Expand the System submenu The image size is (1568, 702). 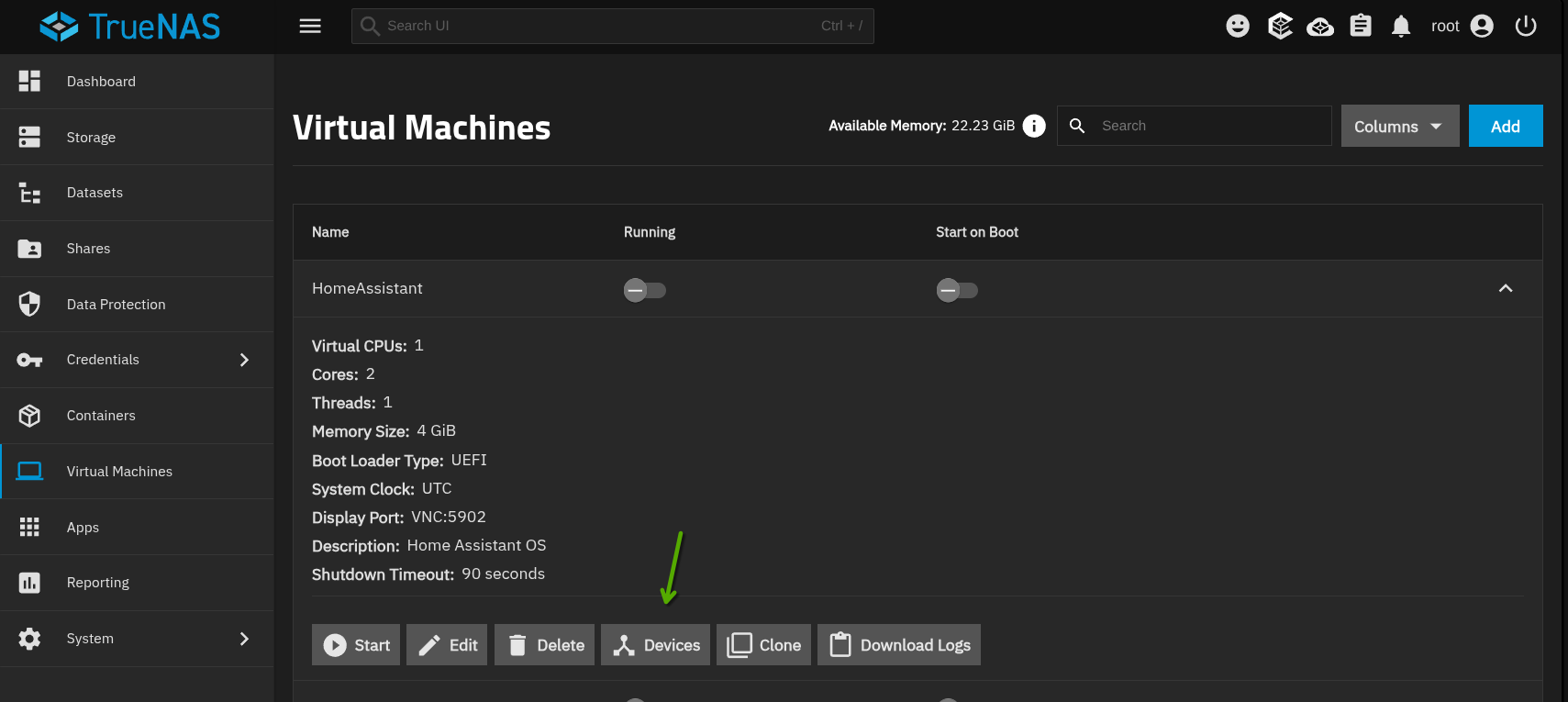pos(244,639)
